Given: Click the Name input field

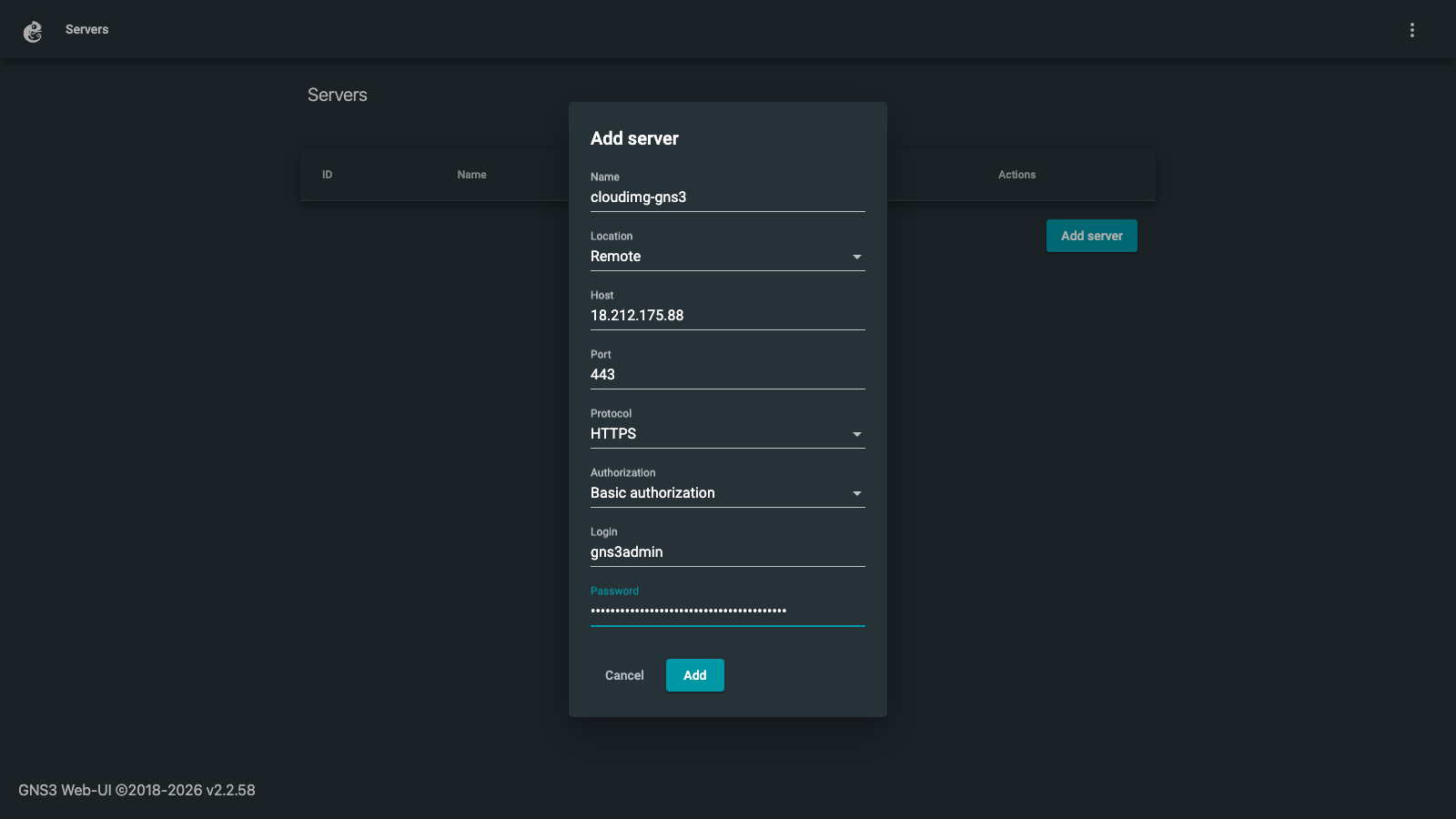Looking at the screenshot, I should [728, 197].
